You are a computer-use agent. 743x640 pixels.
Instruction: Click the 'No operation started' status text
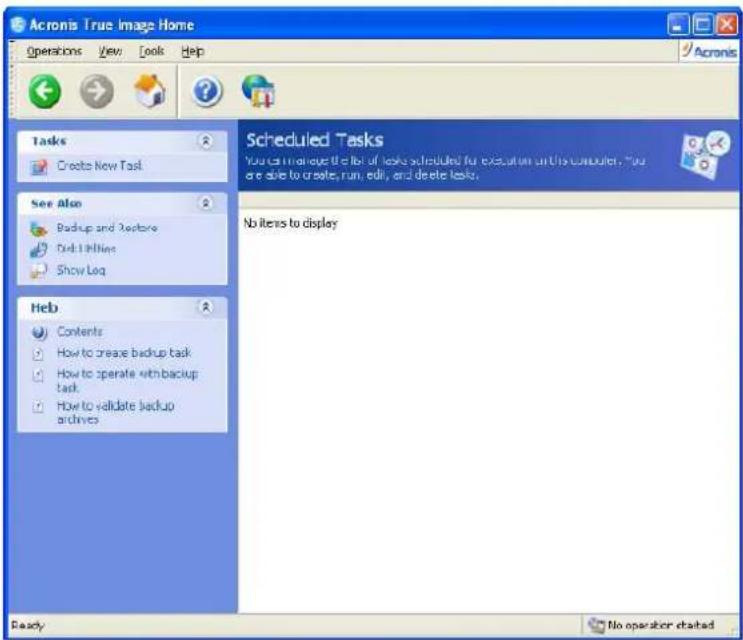click(661, 625)
